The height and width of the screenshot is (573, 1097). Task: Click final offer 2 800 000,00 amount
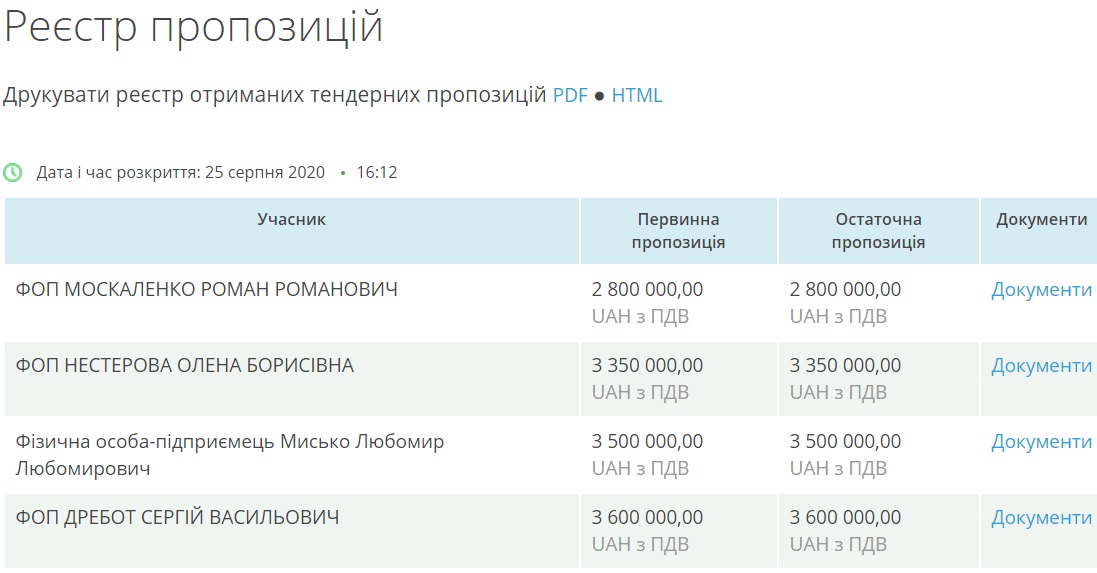click(x=845, y=290)
